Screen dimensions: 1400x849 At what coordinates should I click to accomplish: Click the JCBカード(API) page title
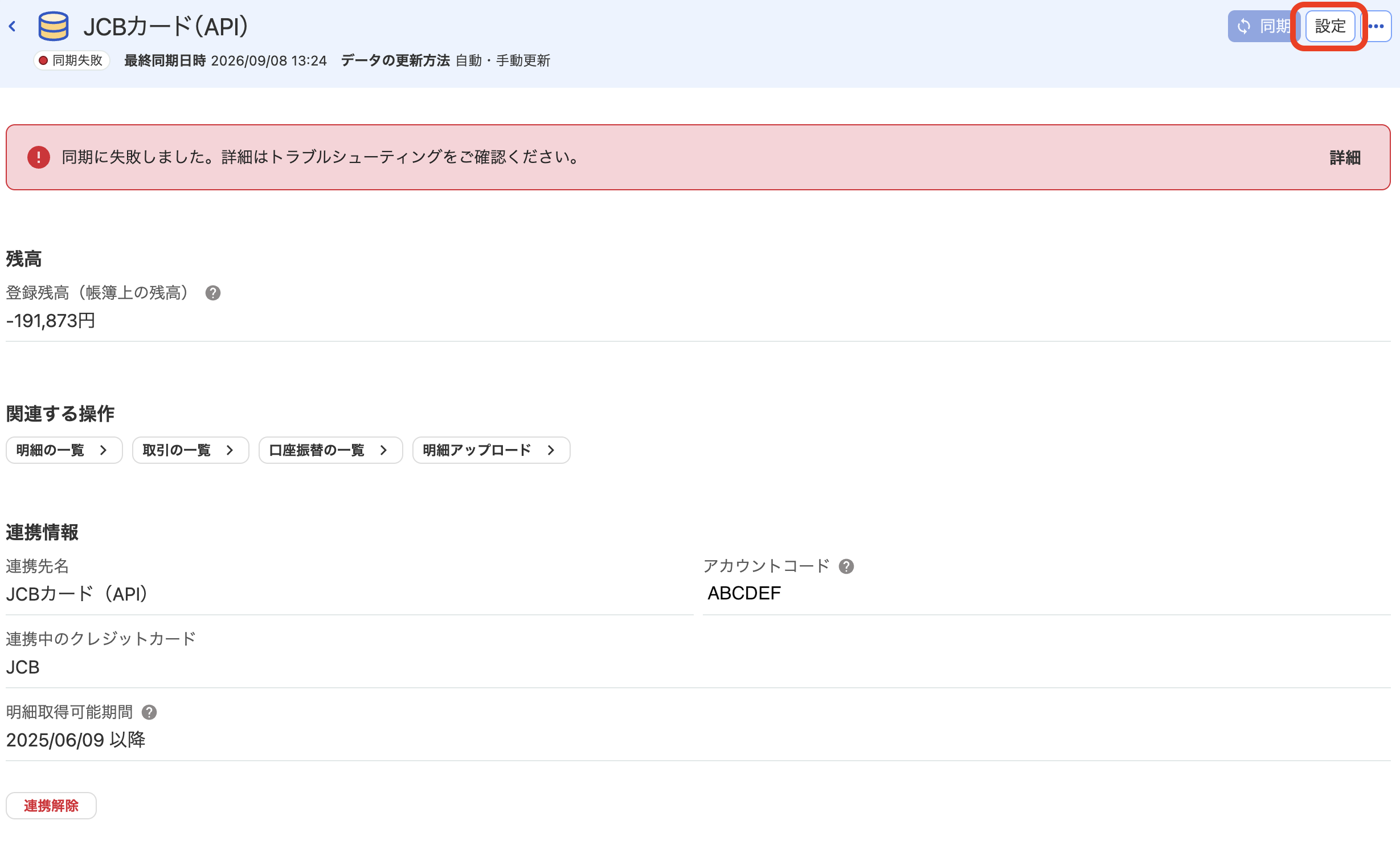pos(166,26)
